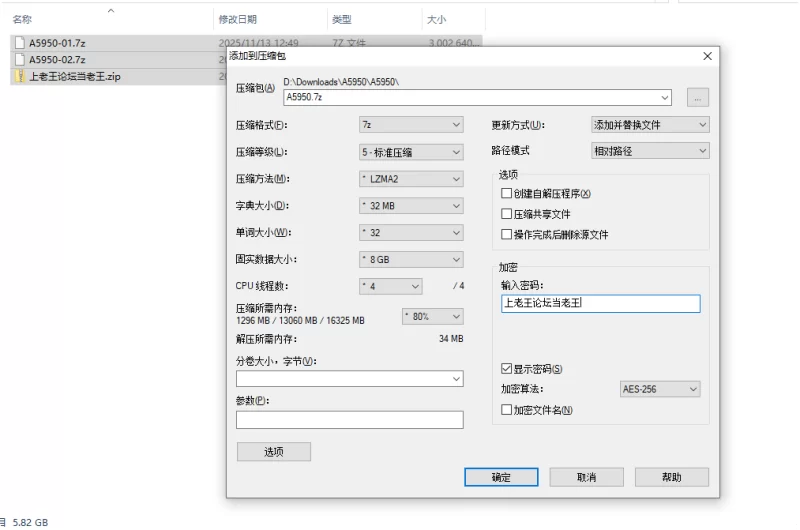
Task: Open 压缩等级 dropdown showing 5-标准压缩
Action: 411,152
